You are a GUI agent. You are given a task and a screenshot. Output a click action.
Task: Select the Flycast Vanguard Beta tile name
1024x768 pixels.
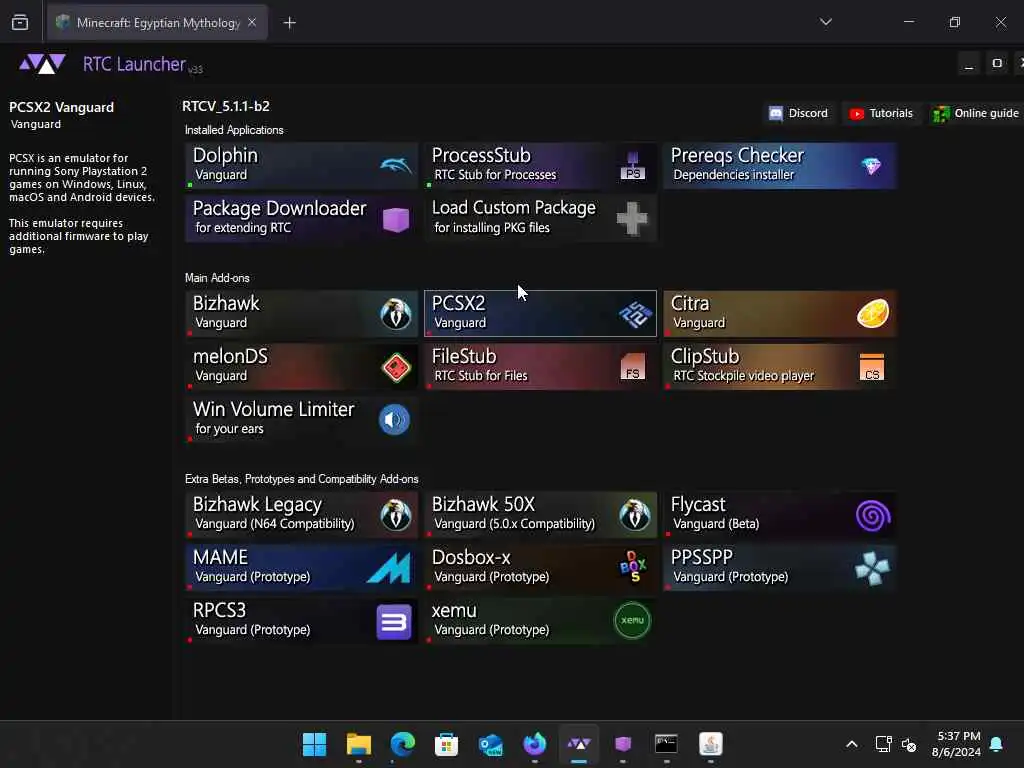point(698,505)
